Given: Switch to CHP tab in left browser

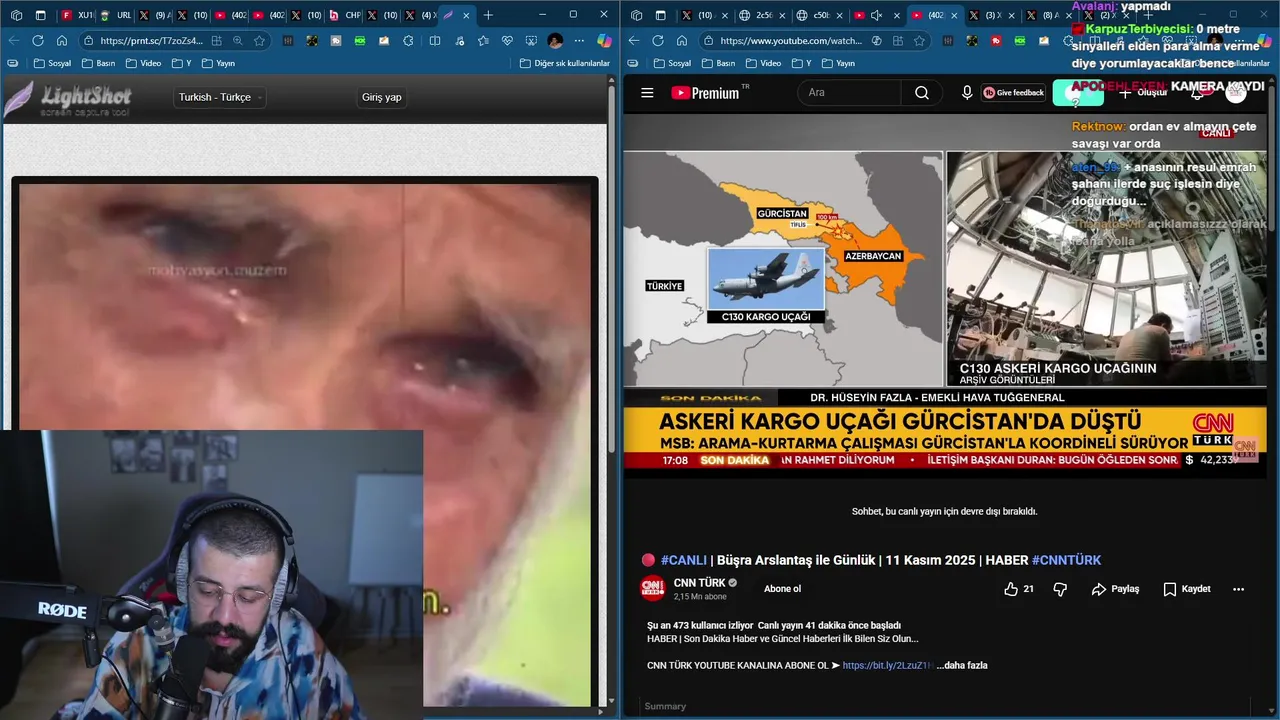Looking at the screenshot, I should click(x=344, y=15).
